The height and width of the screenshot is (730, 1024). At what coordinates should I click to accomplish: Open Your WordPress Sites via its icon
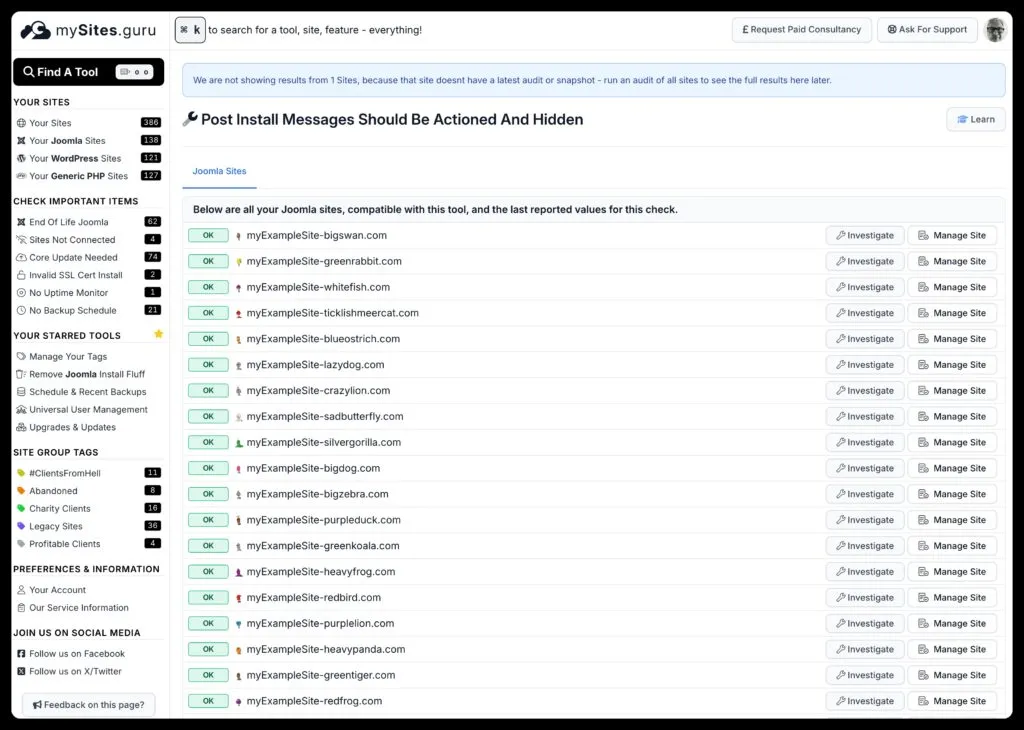[x=19, y=158]
